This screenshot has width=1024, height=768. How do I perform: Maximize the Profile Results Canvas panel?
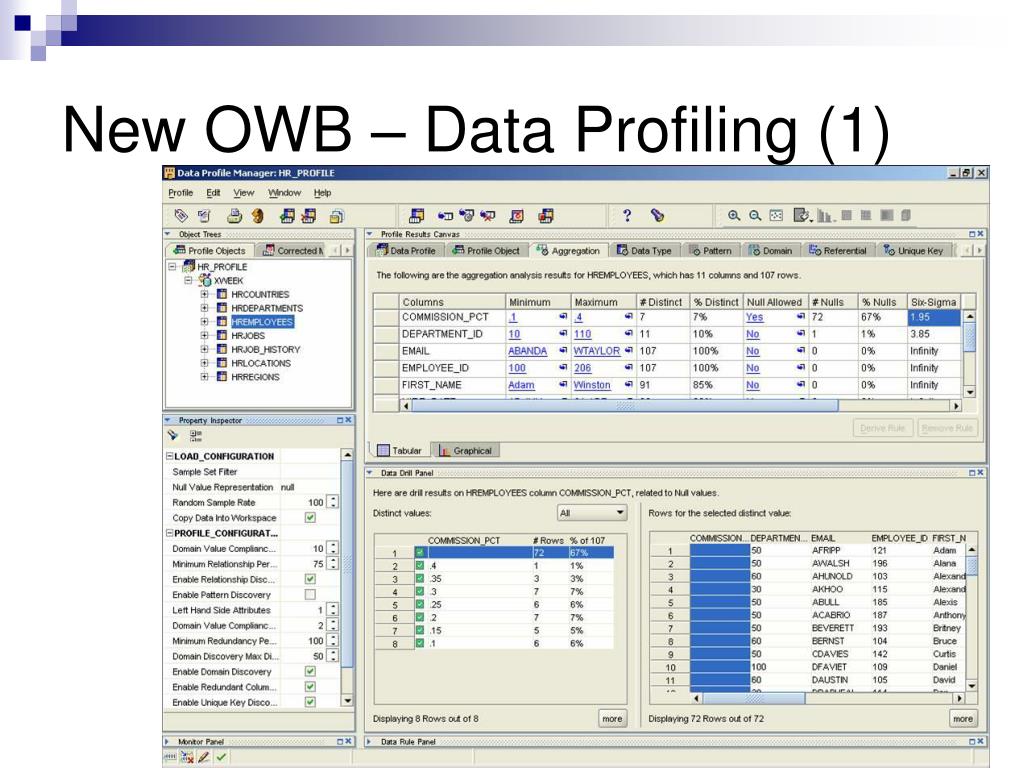[972, 234]
